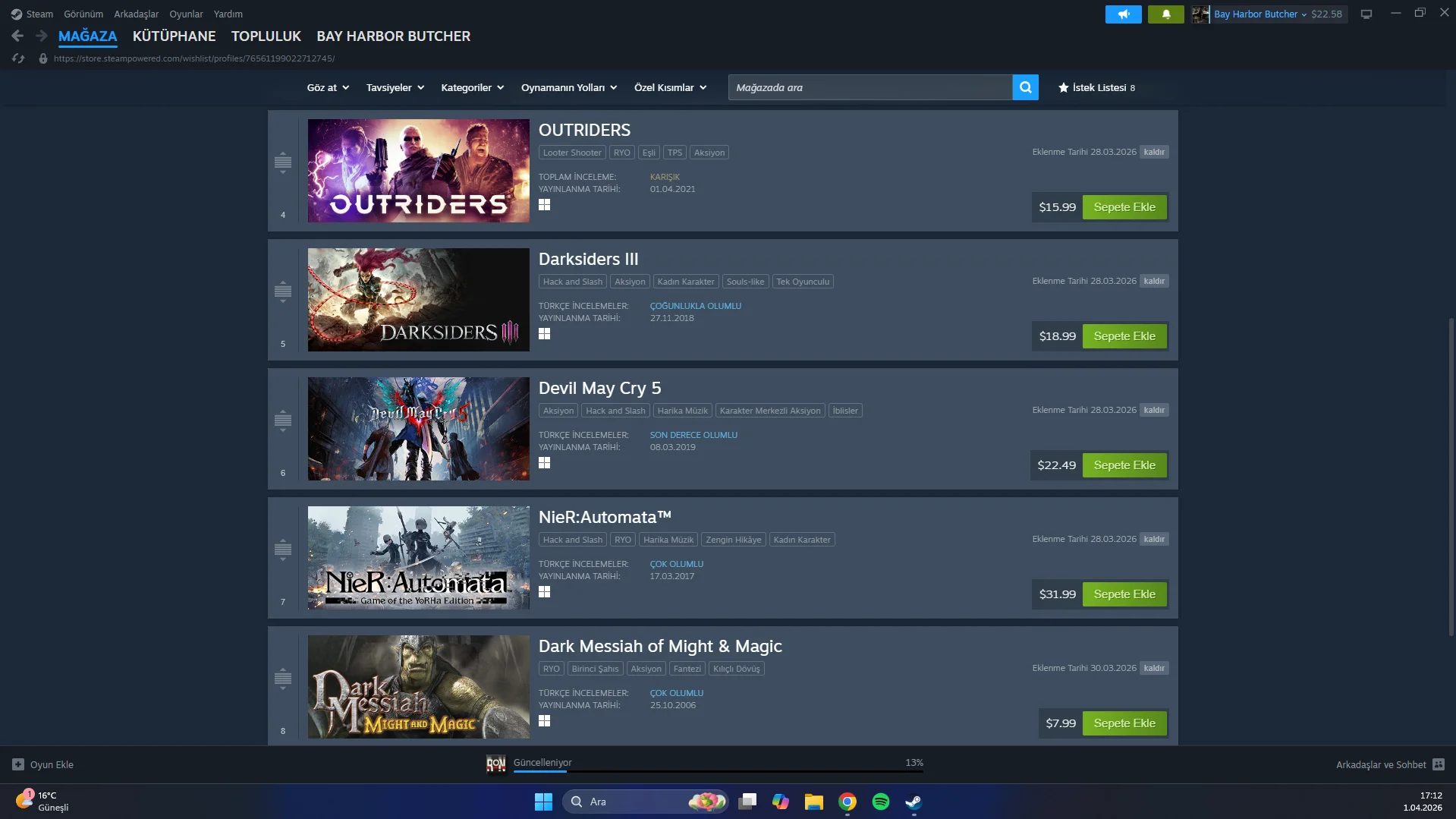Click the drag handle for Devil May Cry 5
This screenshot has width=1456, height=819.
[283, 420]
